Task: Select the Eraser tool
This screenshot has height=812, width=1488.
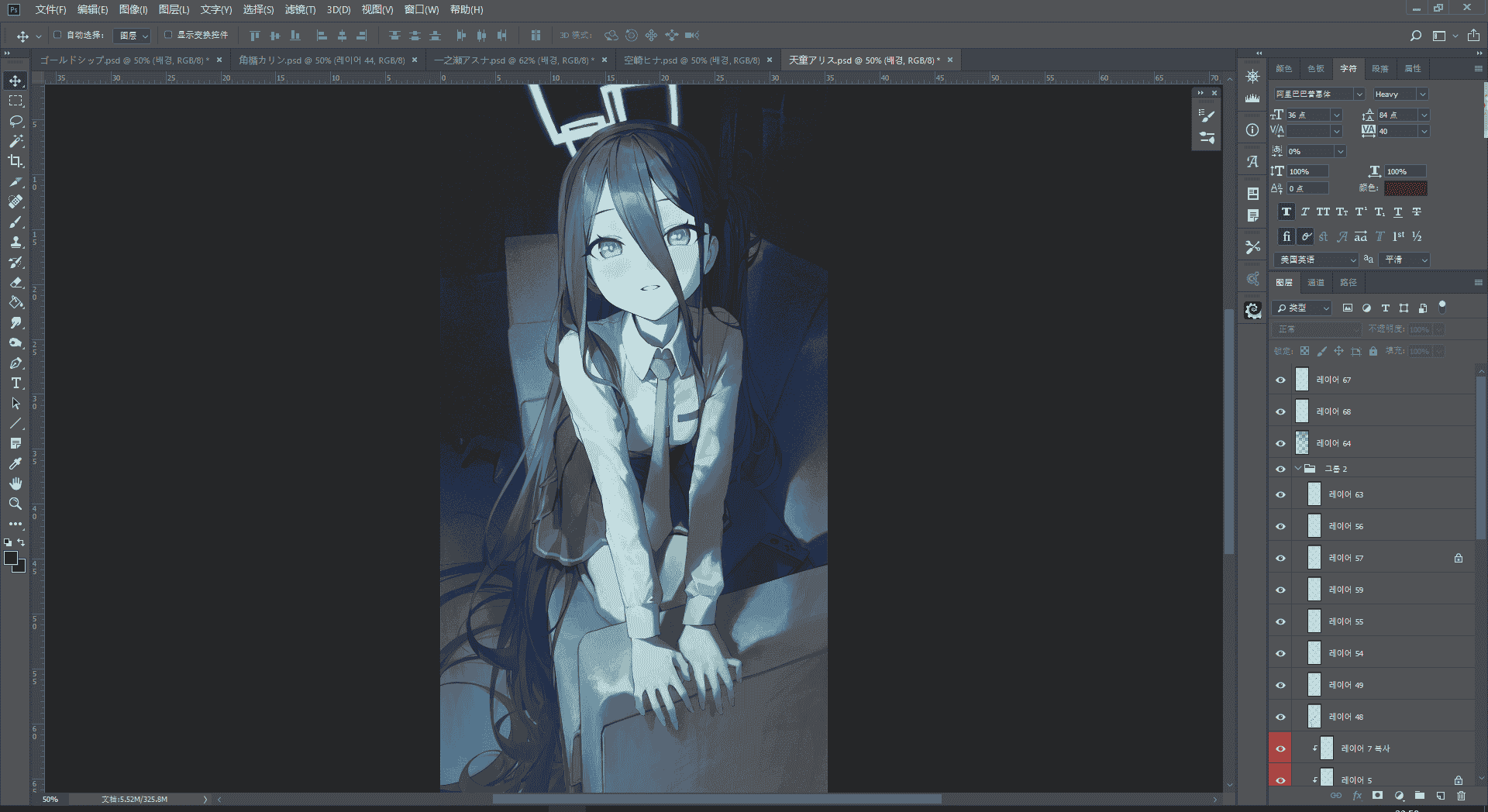Action: point(15,282)
